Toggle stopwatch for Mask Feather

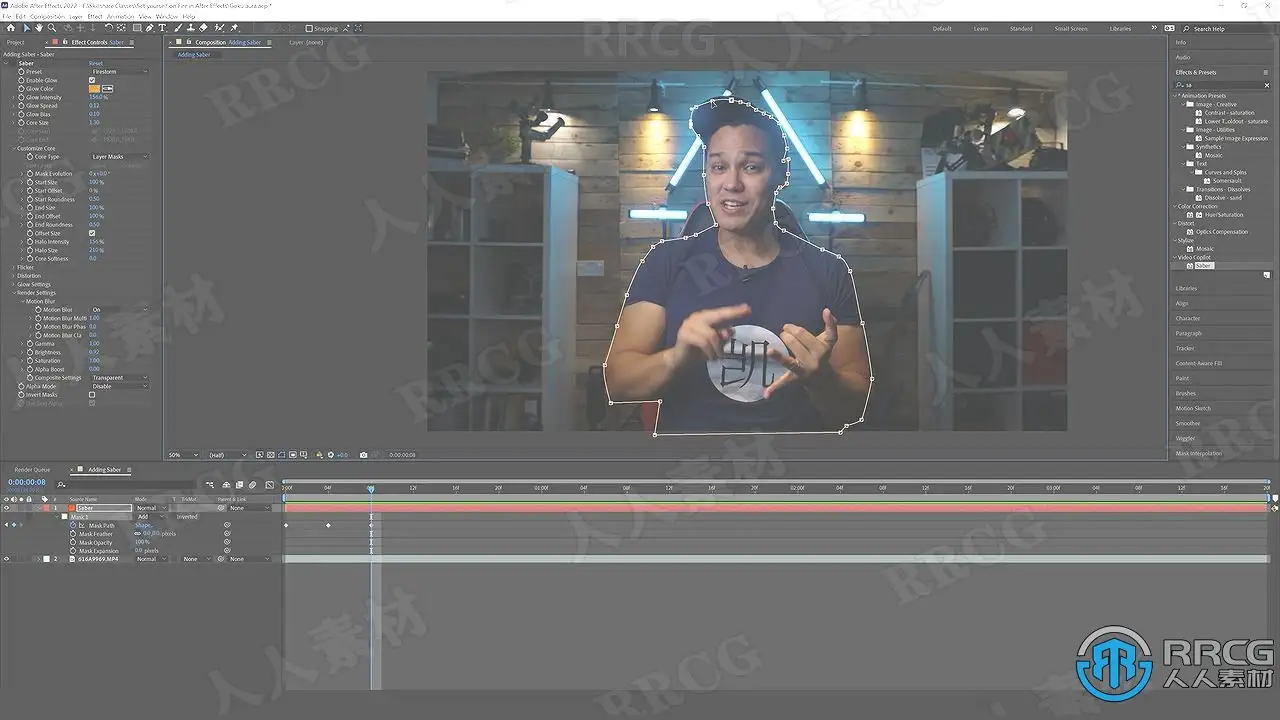(73, 534)
